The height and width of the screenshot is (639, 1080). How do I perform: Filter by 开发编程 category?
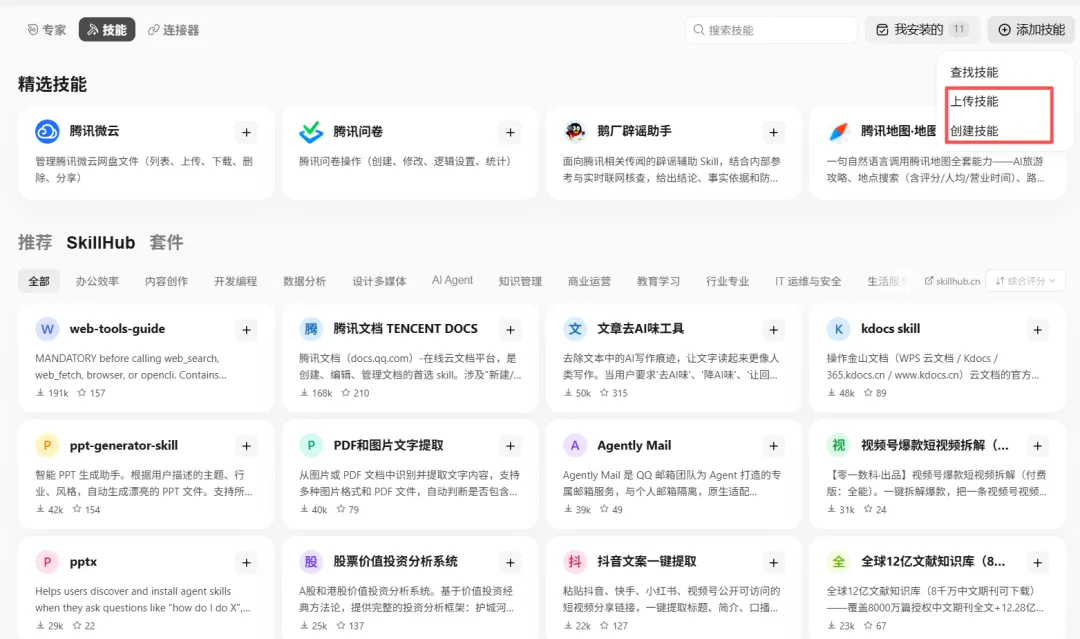coord(236,281)
